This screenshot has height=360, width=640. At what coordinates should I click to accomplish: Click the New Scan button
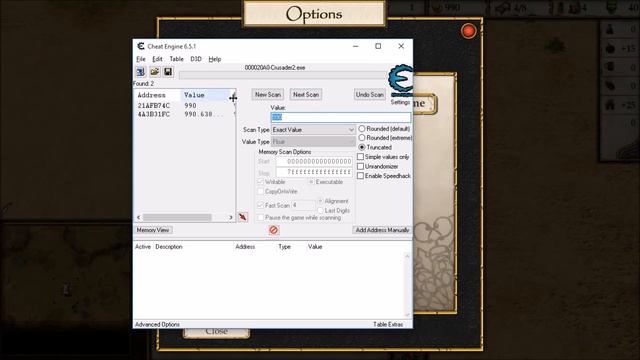coord(268,95)
